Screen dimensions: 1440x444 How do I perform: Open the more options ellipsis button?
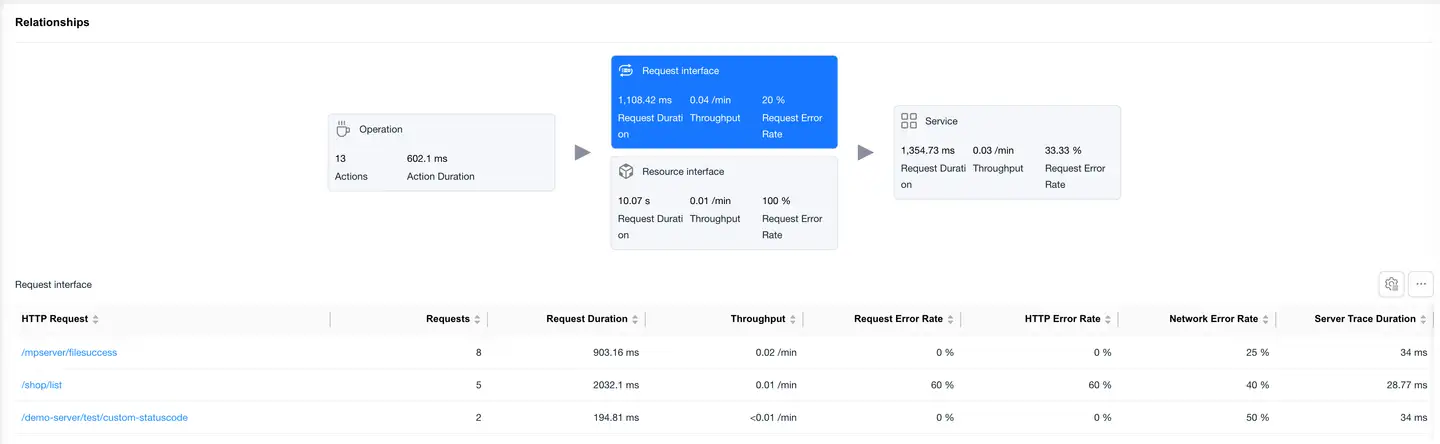point(1421,284)
